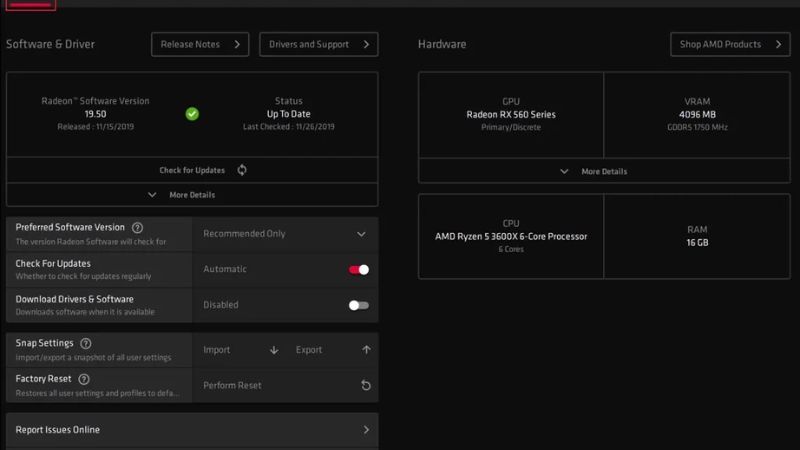The image size is (800, 450).
Task: Click the green Up To Date checkmark icon
Action: click(x=192, y=113)
